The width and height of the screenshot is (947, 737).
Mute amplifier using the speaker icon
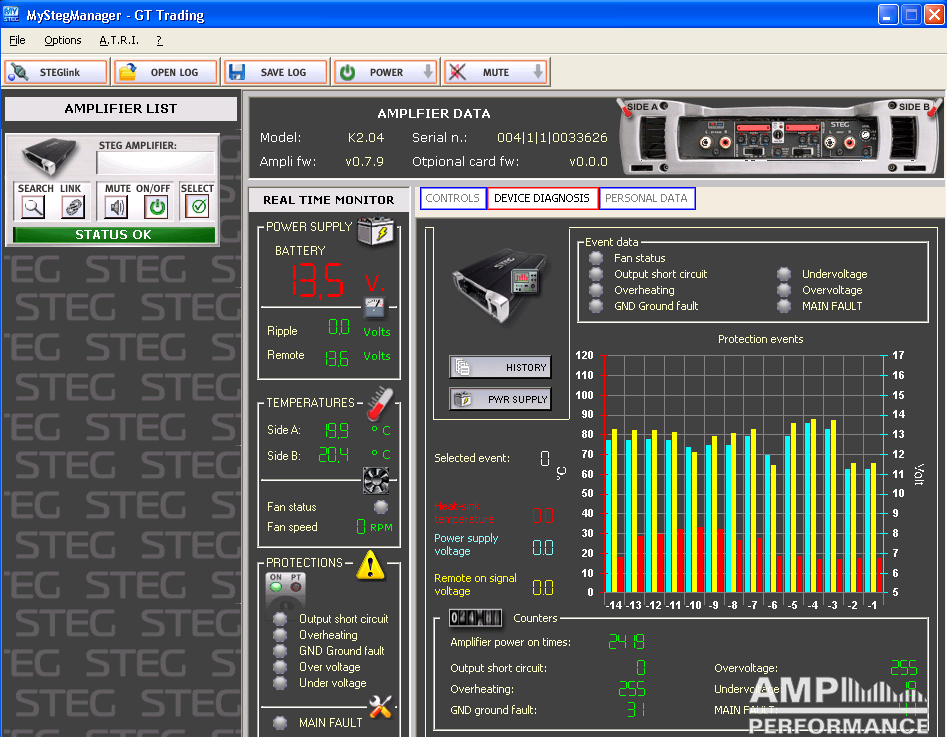pos(118,207)
